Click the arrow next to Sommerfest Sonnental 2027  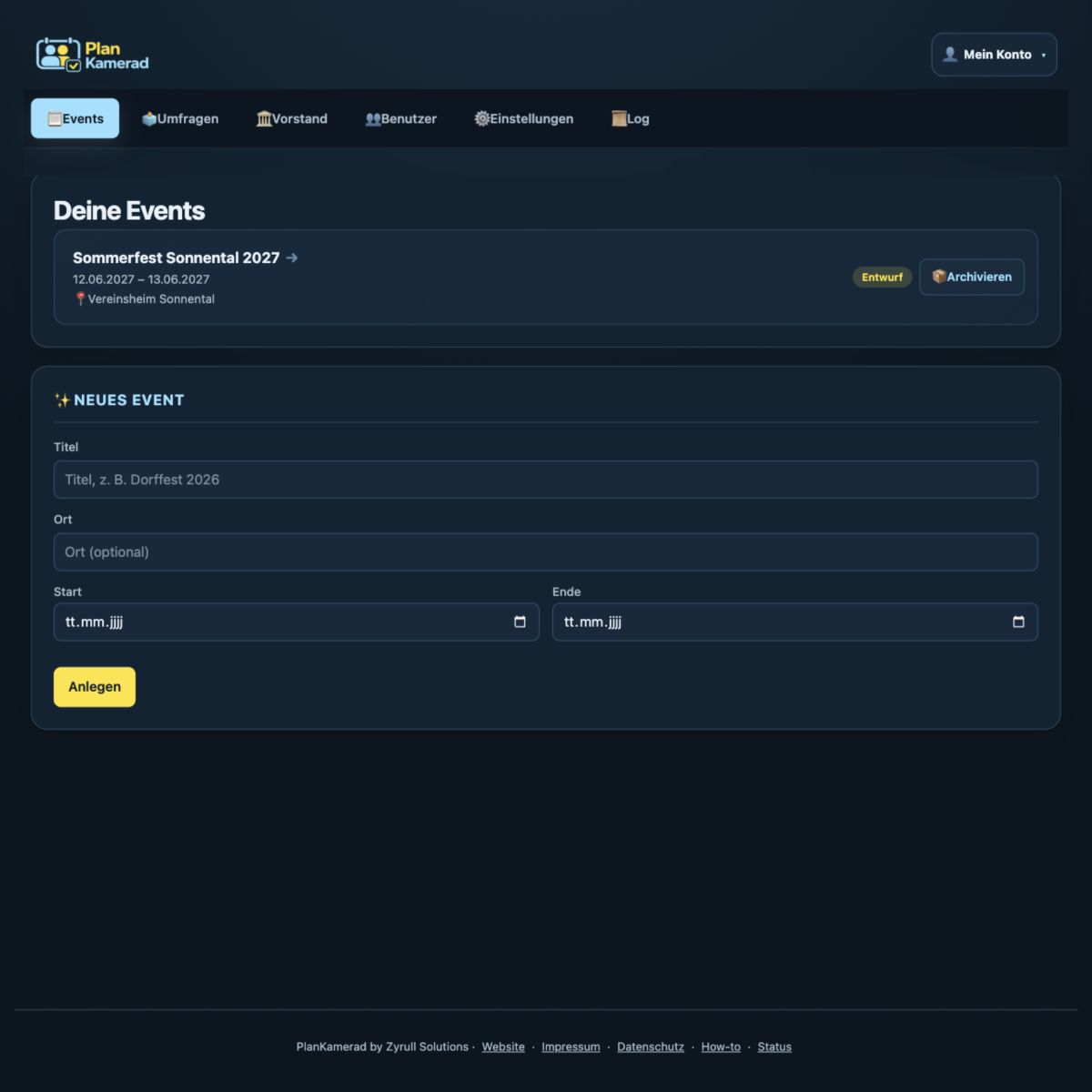[x=292, y=258]
